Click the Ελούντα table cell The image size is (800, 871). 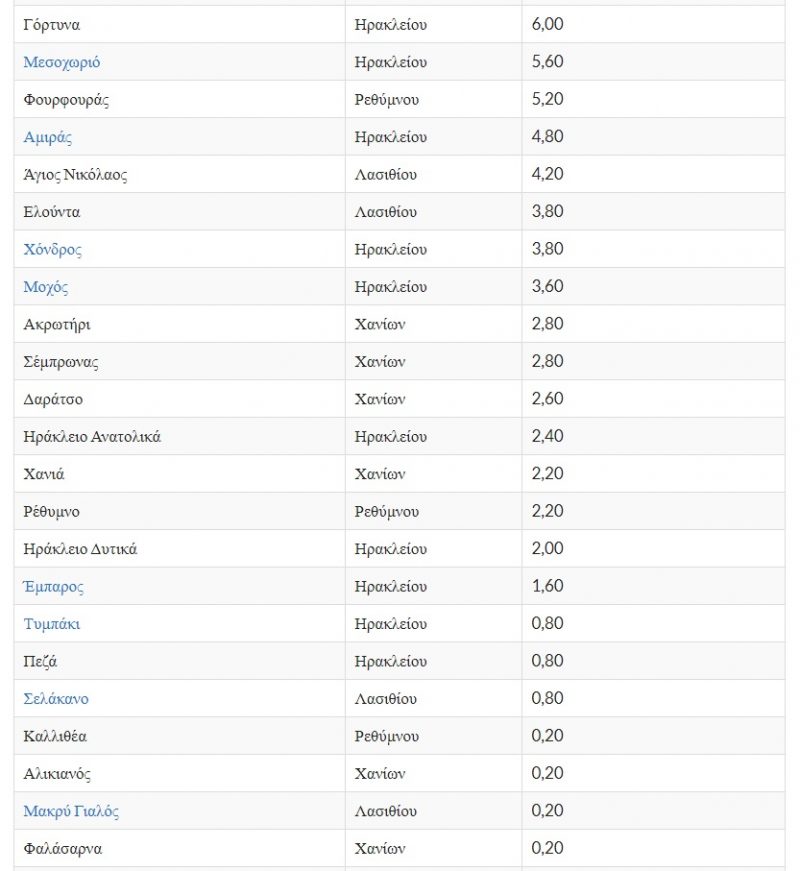coord(52,212)
